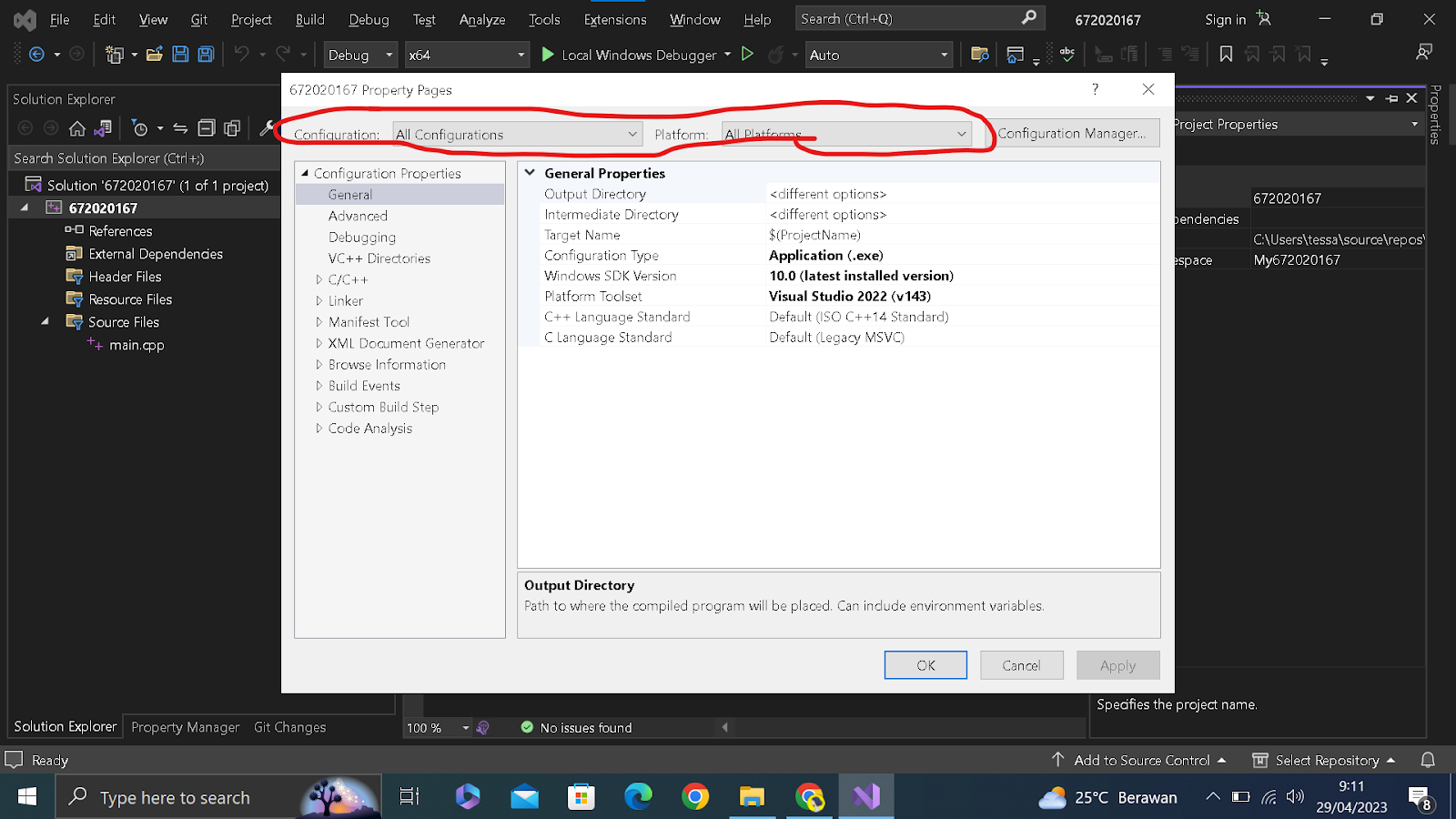Screen dimensions: 1456x819
Task: Switch to the Property Manager tab
Action: coord(186,727)
